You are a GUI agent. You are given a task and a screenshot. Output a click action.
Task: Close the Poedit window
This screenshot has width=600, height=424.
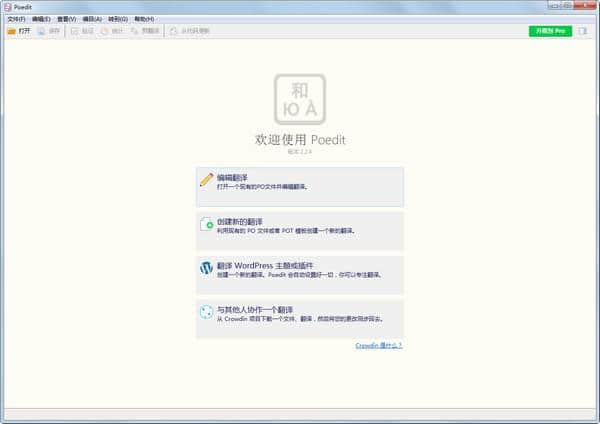585,5
